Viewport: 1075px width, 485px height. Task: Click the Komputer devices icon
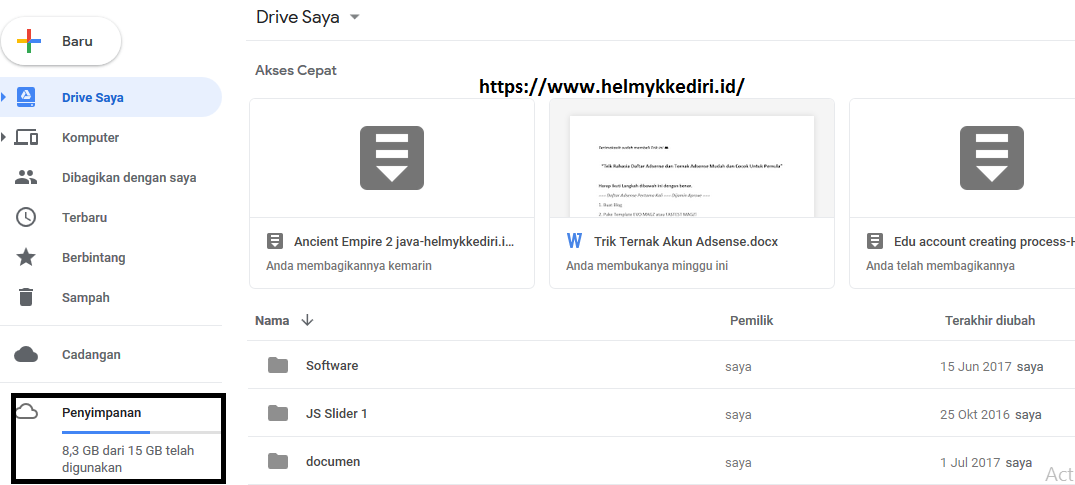[x=26, y=138]
